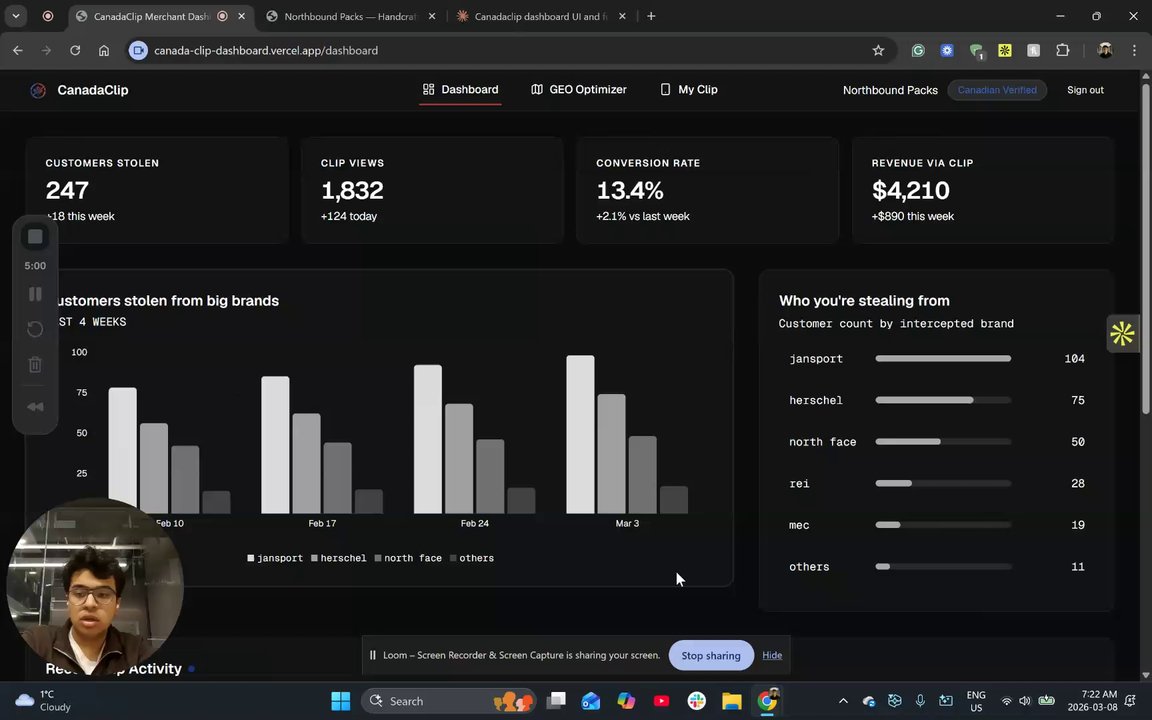Click the north face progress bar
This screenshot has height=720, width=1152.
point(943,442)
